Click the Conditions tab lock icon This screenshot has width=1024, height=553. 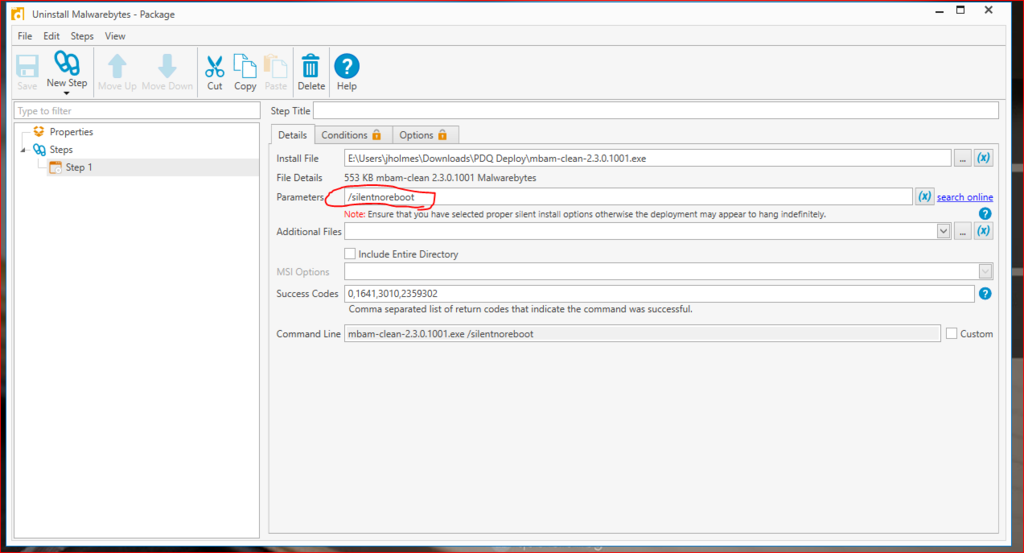point(377,134)
